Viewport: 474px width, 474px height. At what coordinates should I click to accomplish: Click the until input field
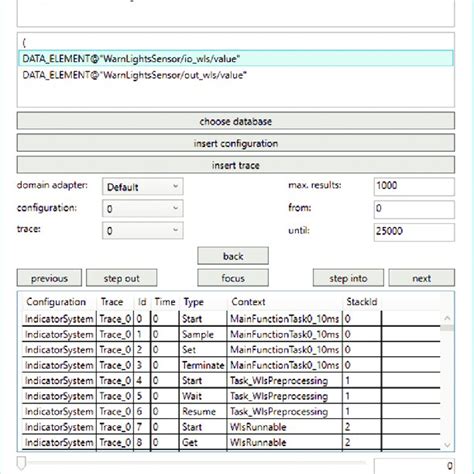[414, 232]
